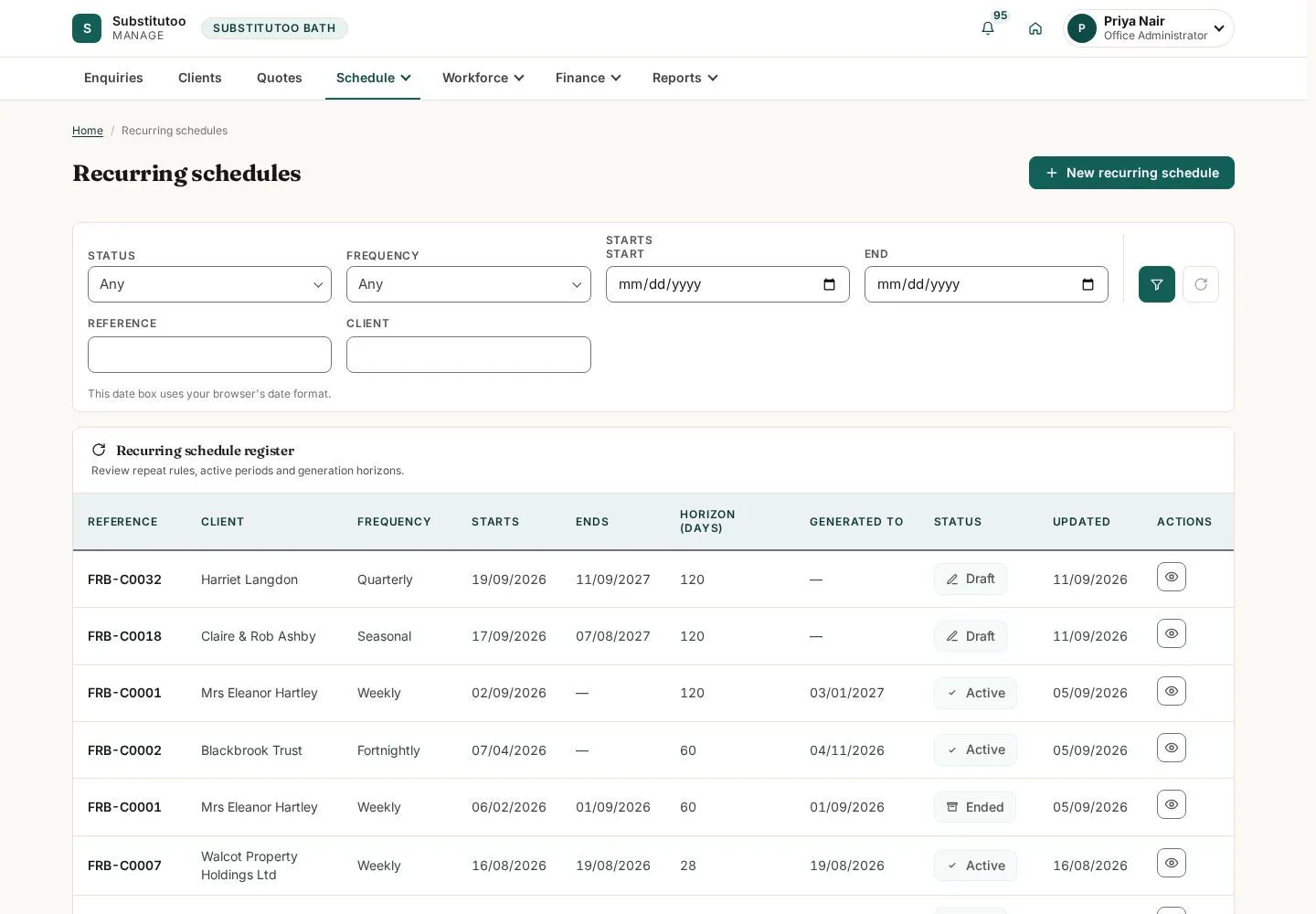Click the Fortnightly frequency cell

(x=388, y=750)
